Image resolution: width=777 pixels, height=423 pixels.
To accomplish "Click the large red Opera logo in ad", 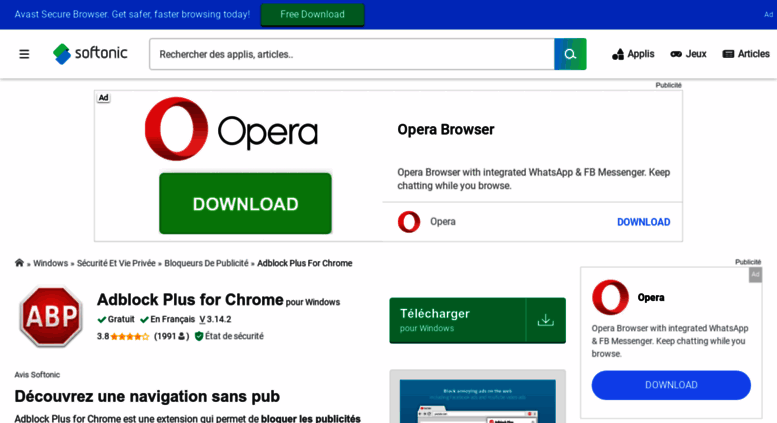I will pyautogui.click(x=176, y=129).
